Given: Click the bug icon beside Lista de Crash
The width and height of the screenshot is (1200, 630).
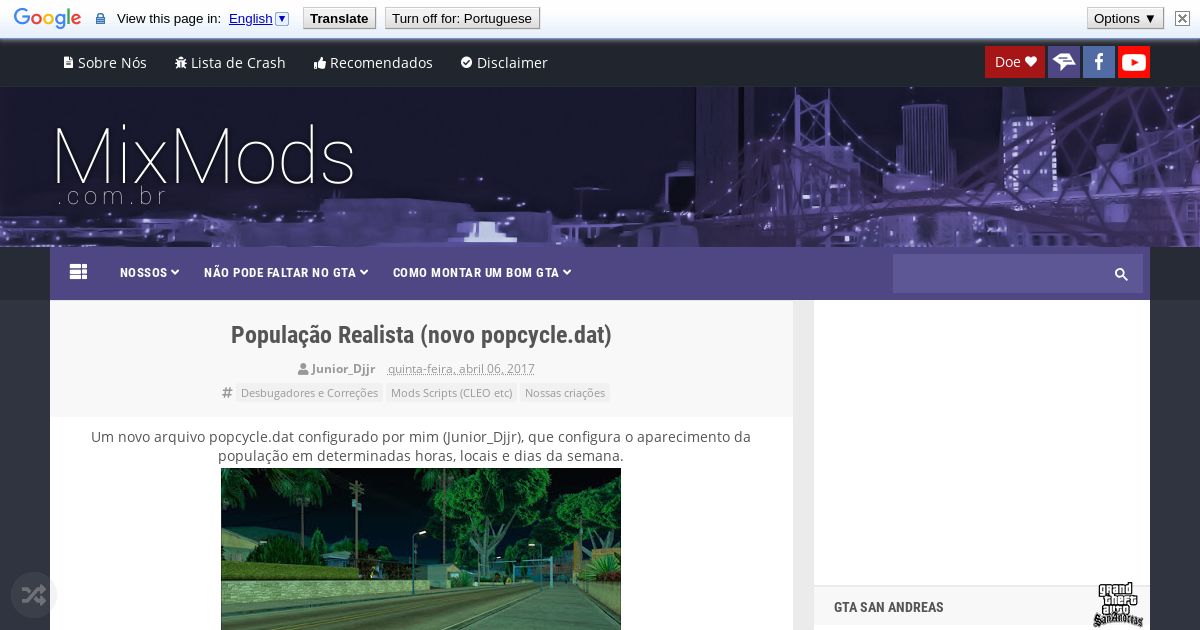Looking at the screenshot, I should point(181,62).
